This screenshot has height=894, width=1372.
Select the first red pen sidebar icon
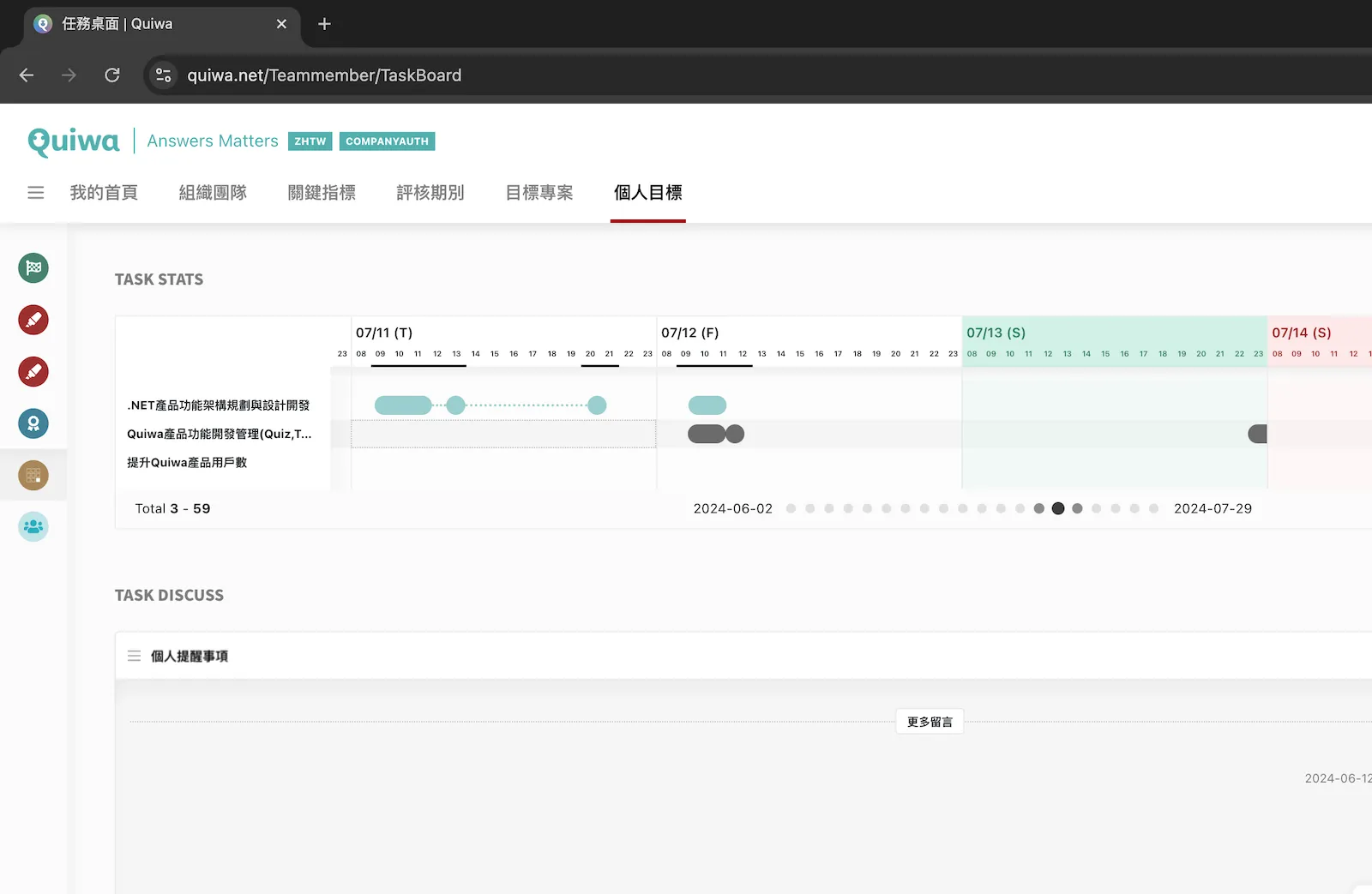[33, 320]
